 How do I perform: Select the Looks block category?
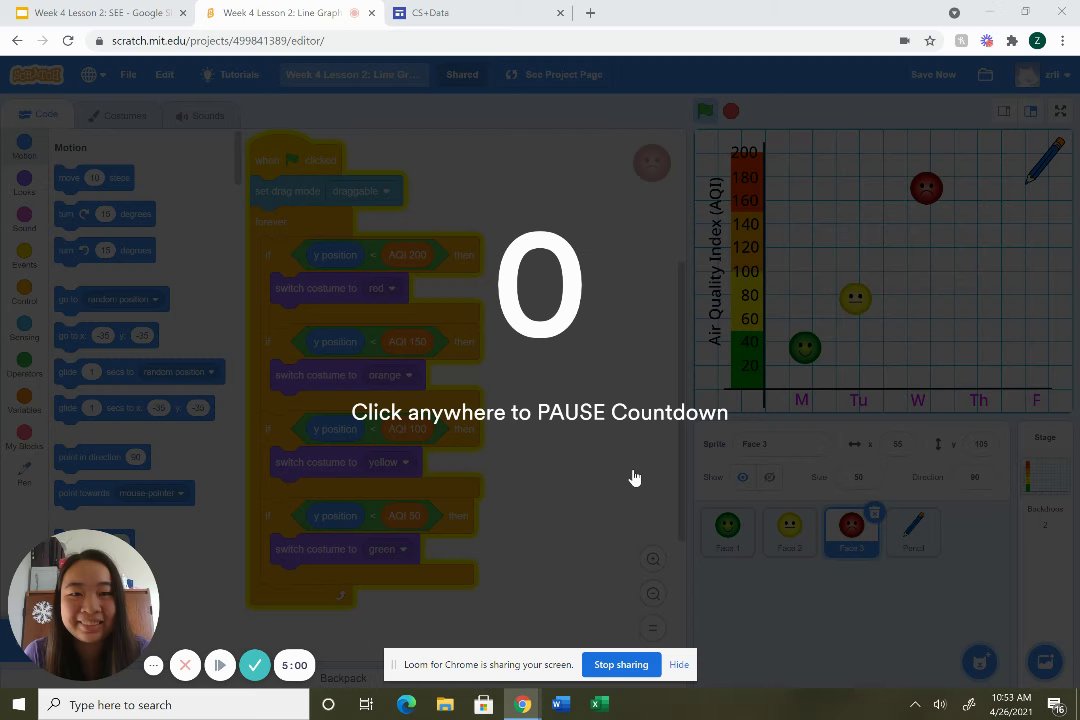24,183
